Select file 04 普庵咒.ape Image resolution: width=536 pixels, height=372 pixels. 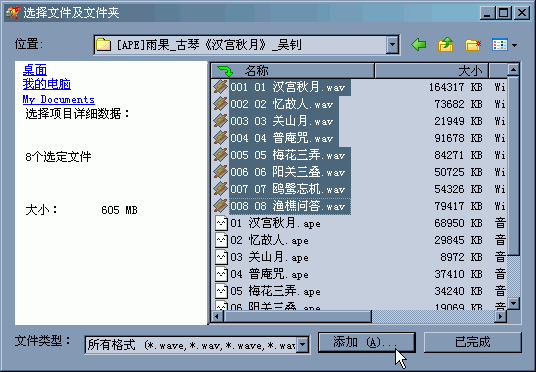(269, 274)
